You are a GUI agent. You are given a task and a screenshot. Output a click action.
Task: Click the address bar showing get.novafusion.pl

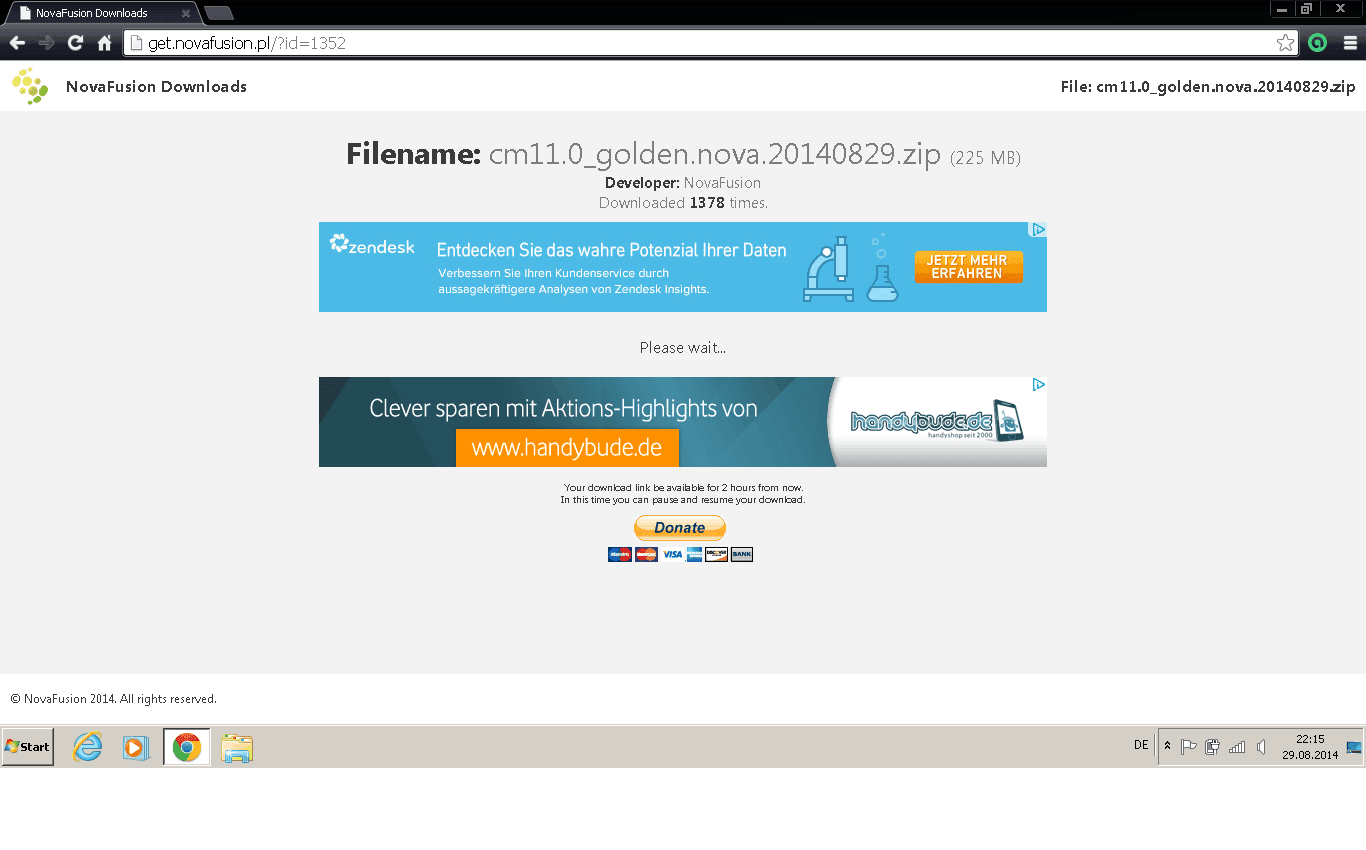point(711,43)
